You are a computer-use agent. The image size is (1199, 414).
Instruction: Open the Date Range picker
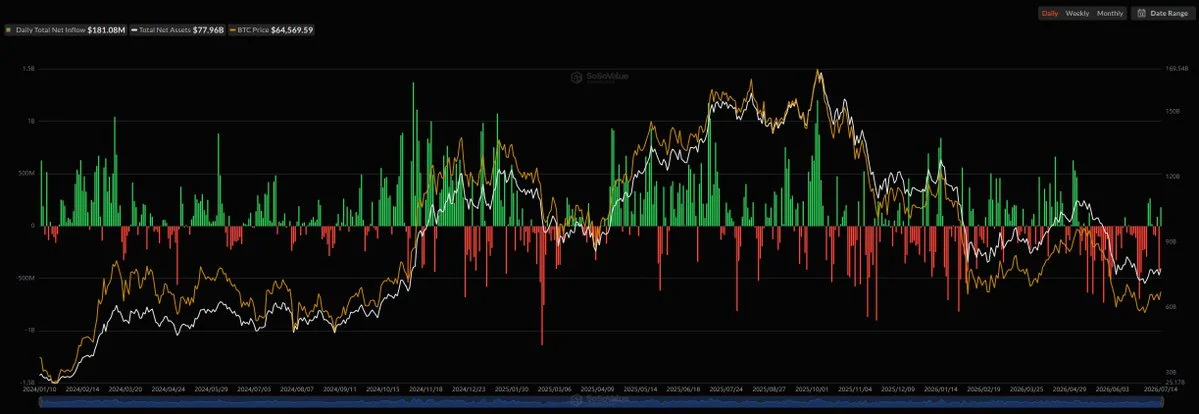[1162, 13]
